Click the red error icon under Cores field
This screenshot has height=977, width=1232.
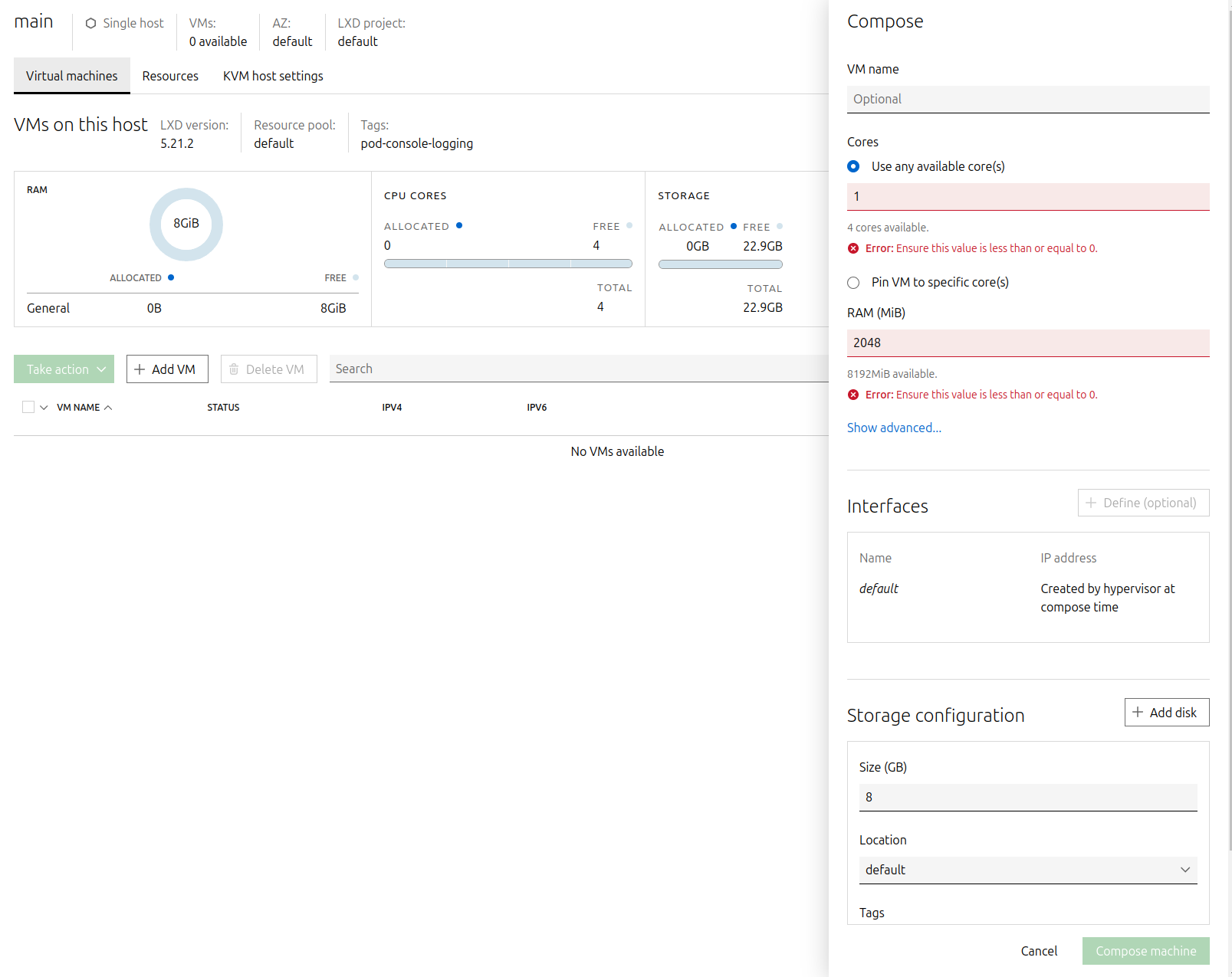point(853,248)
